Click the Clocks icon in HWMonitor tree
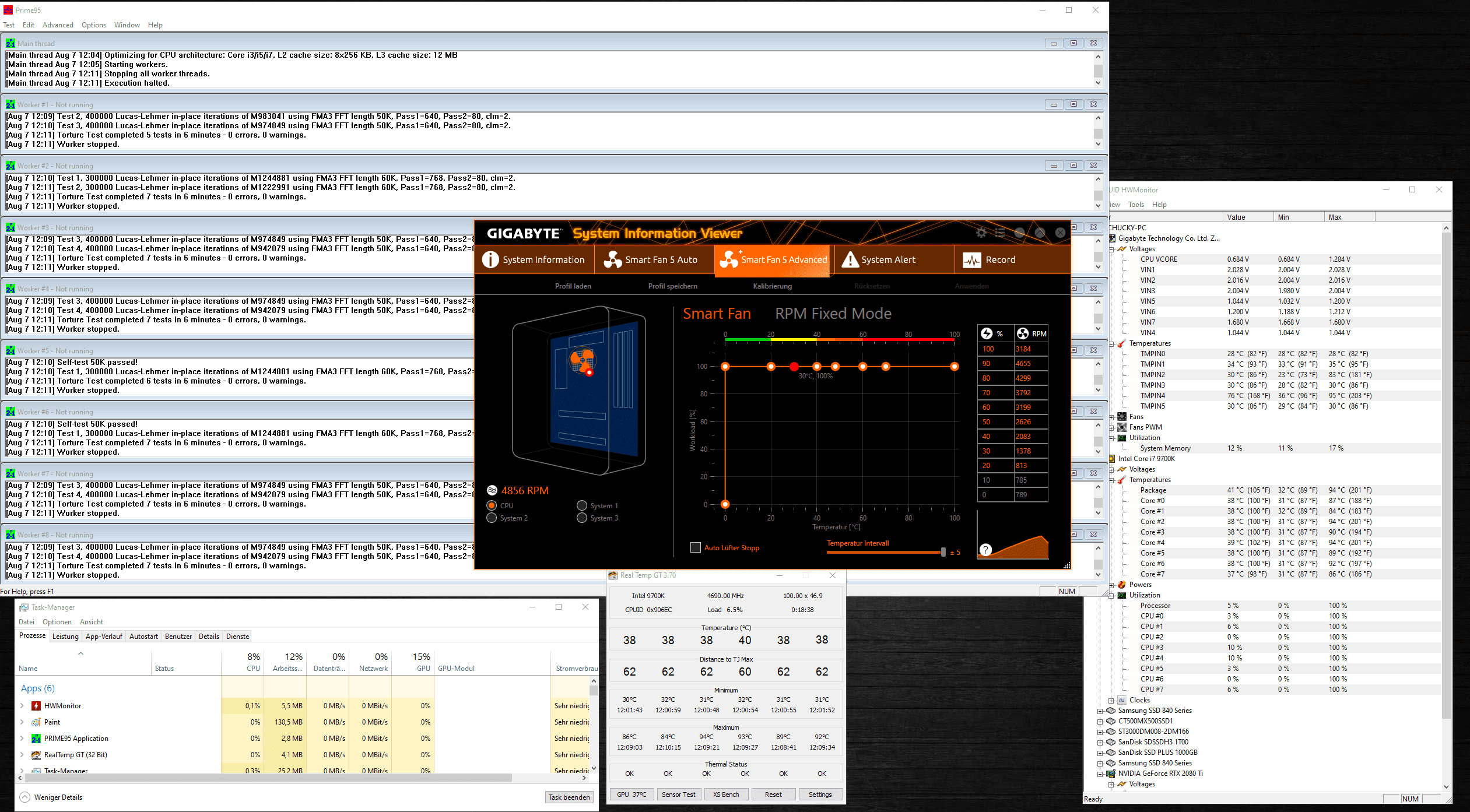The height and width of the screenshot is (812, 1470). [x=1122, y=700]
